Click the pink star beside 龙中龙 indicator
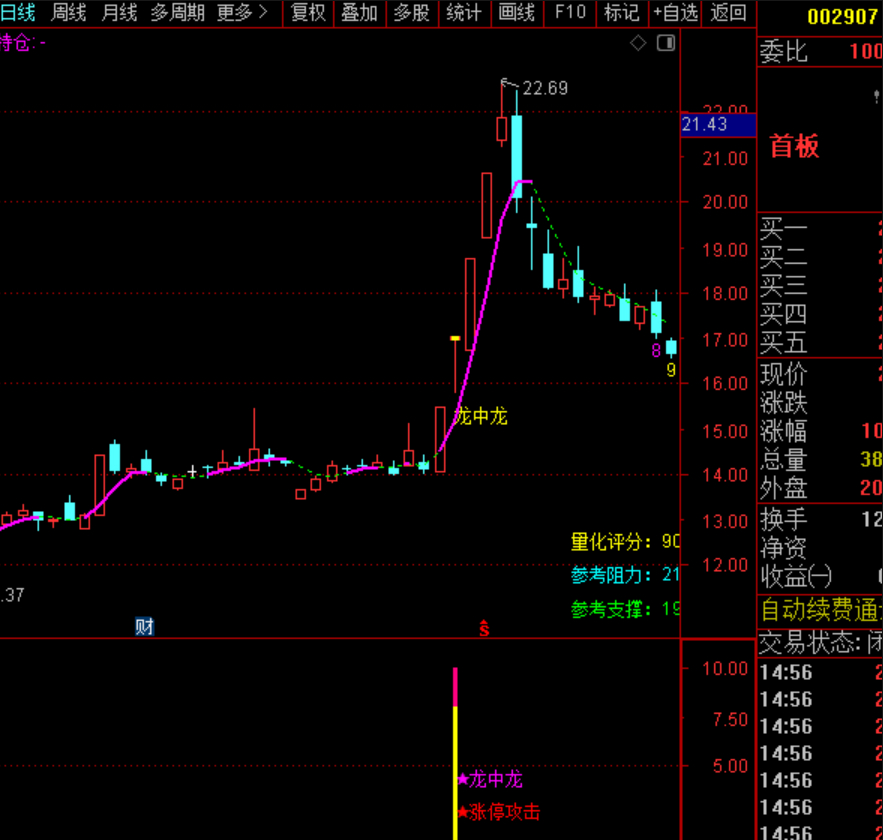This screenshot has width=883, height=840. tap(463, 780)
